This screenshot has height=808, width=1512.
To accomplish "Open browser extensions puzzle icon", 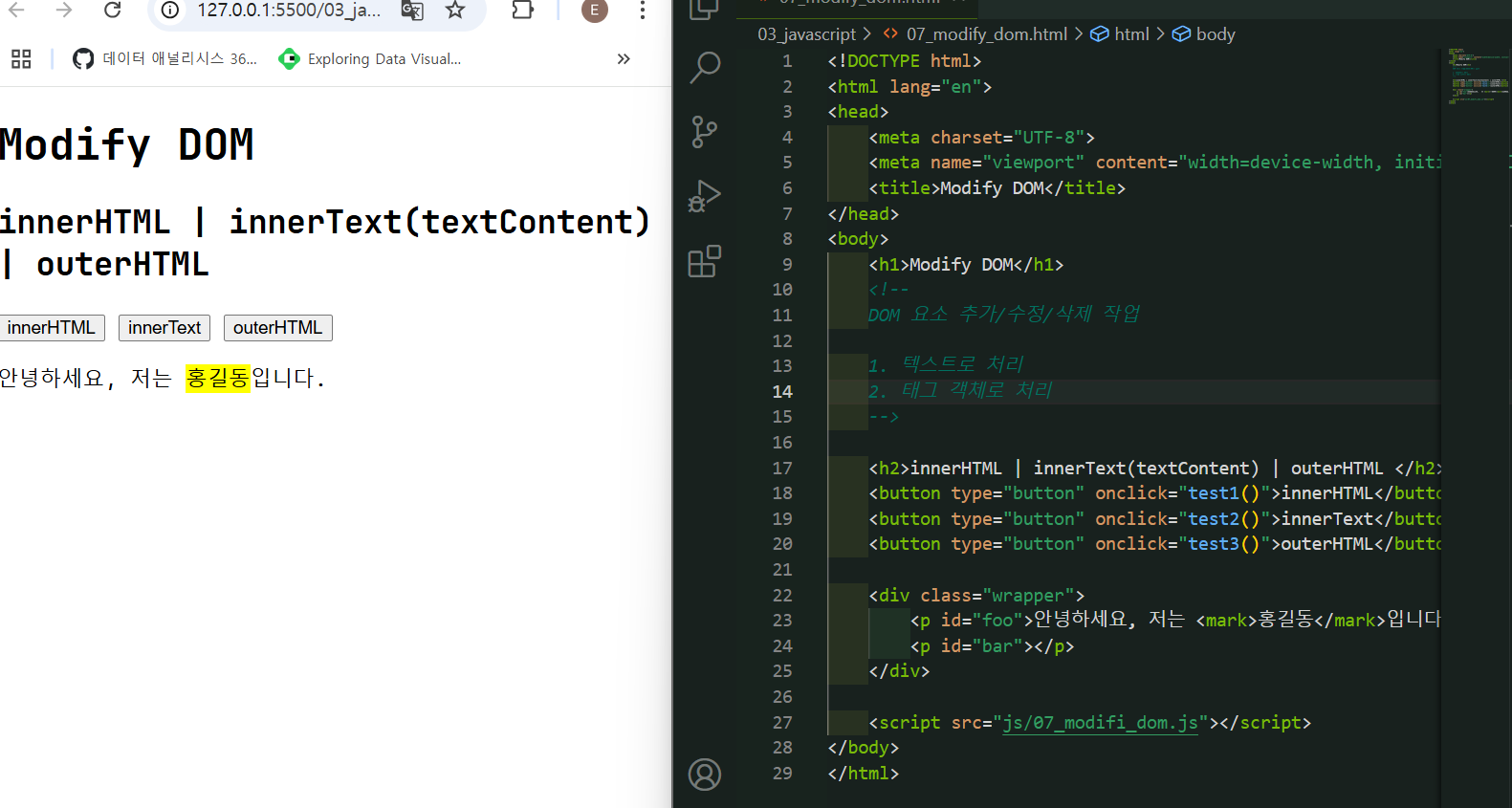I will click(x=522, y=11).
